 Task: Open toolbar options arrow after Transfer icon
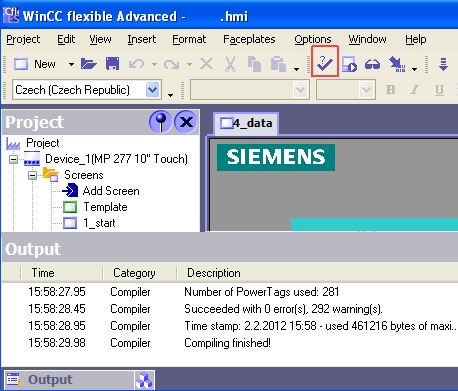click(x=414, y=69)
